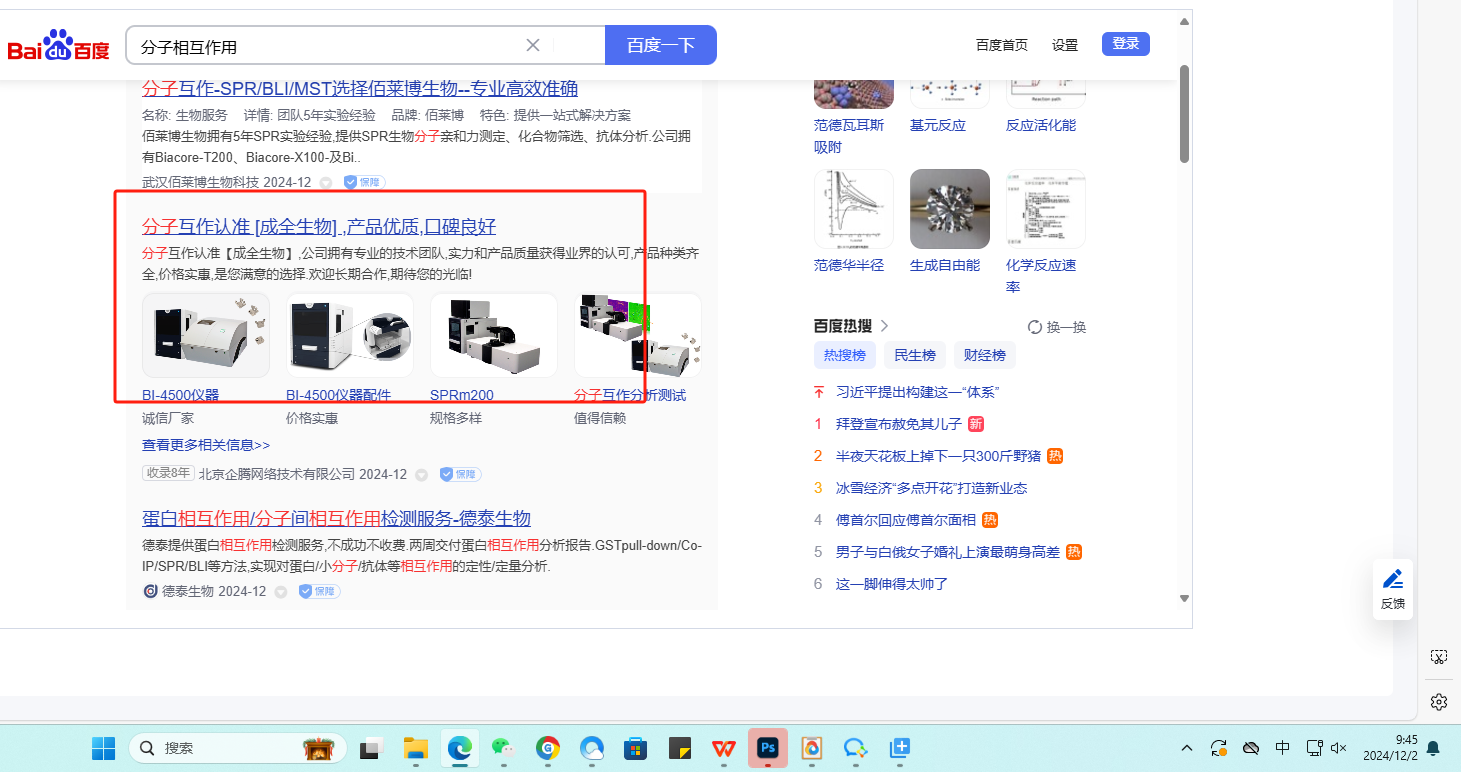This screenshot has width=1461, height=772.
Task: Click the 收录8年 tag
Action: point(167,473)
